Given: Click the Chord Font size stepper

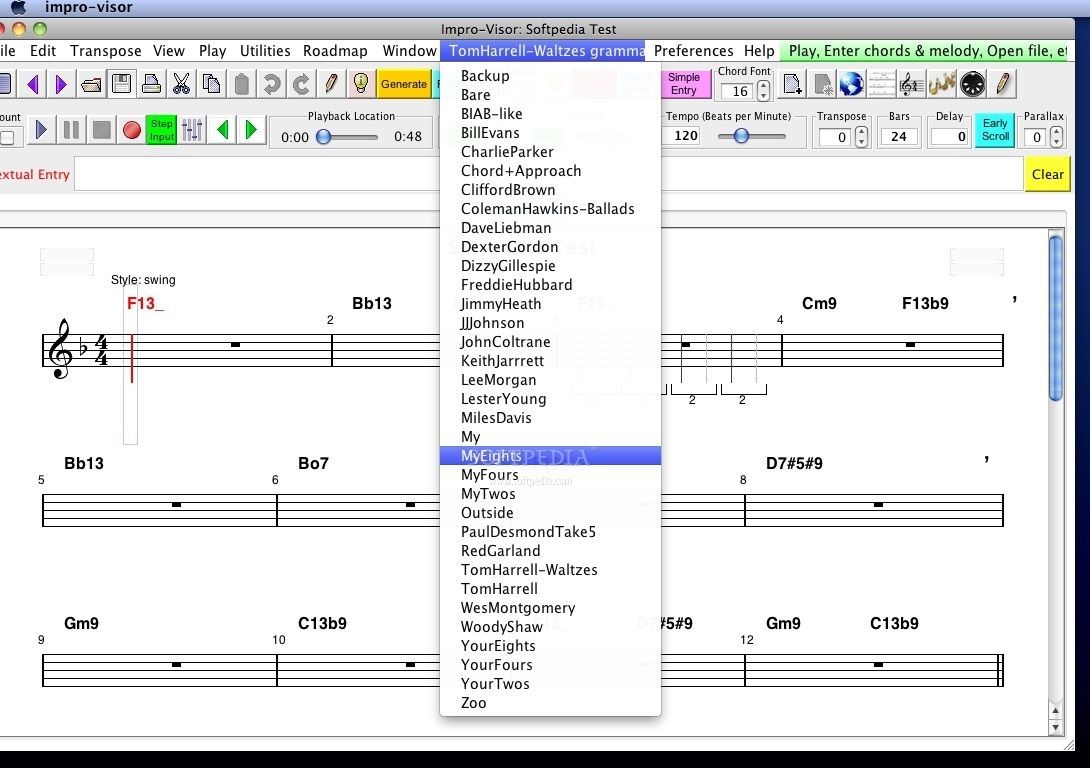Looking at the screenshot, I should click(764, 91).
